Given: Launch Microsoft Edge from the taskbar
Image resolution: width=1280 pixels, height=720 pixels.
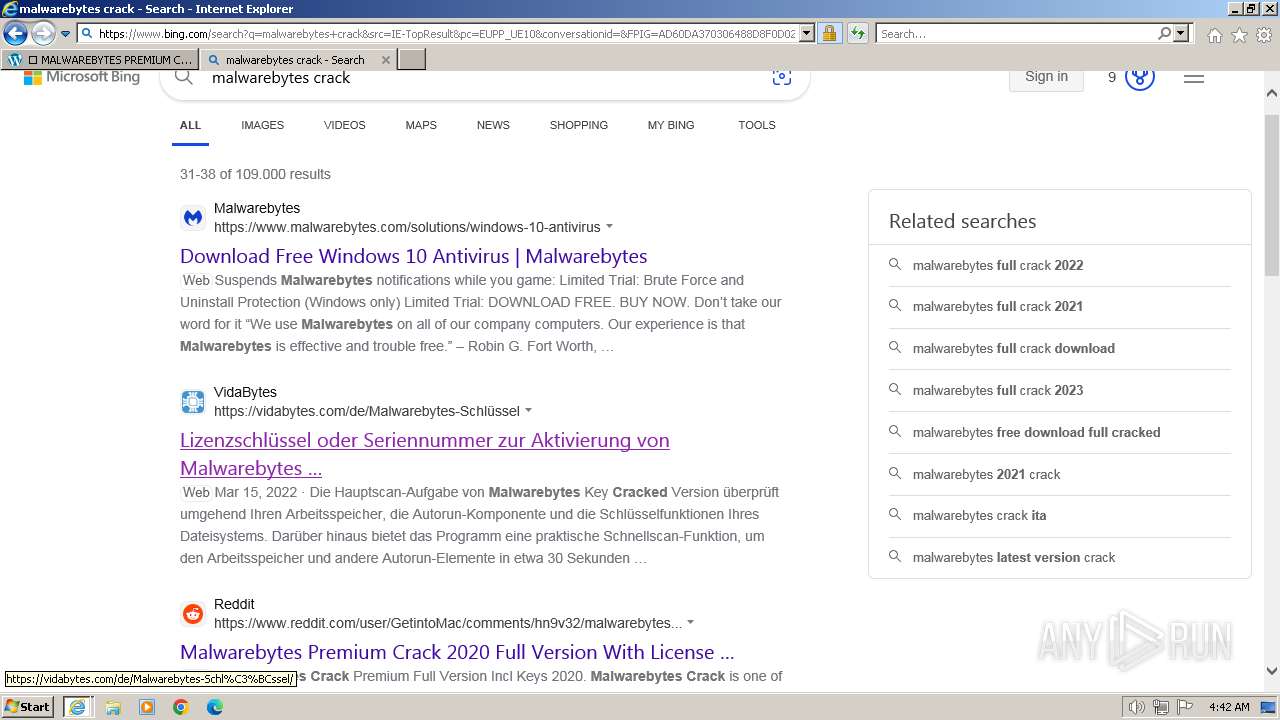Looking at the screenshot, I should 215,707.
